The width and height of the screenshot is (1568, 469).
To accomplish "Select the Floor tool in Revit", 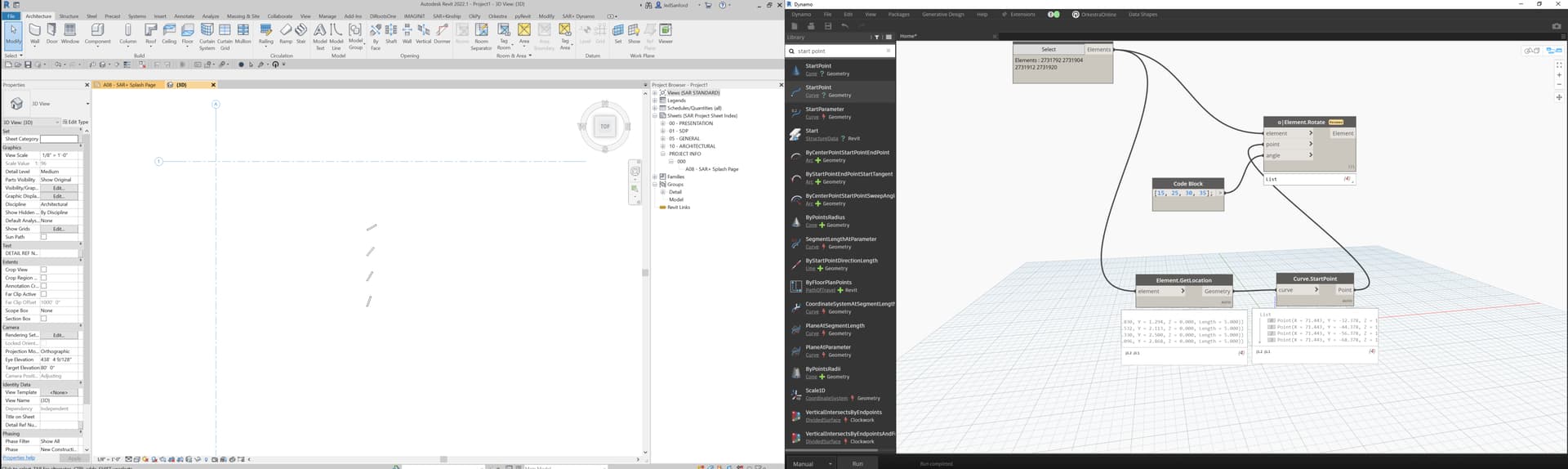I will coord(188,33).
